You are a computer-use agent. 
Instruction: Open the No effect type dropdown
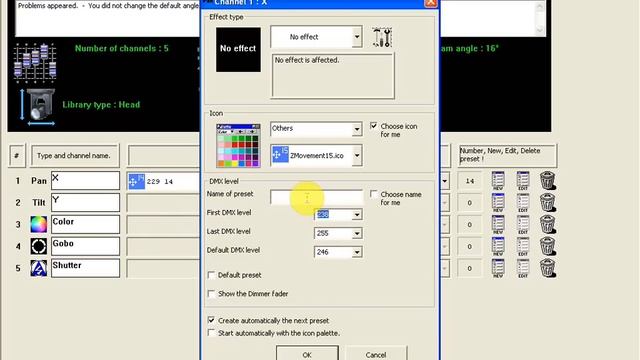tap(357, 37)
